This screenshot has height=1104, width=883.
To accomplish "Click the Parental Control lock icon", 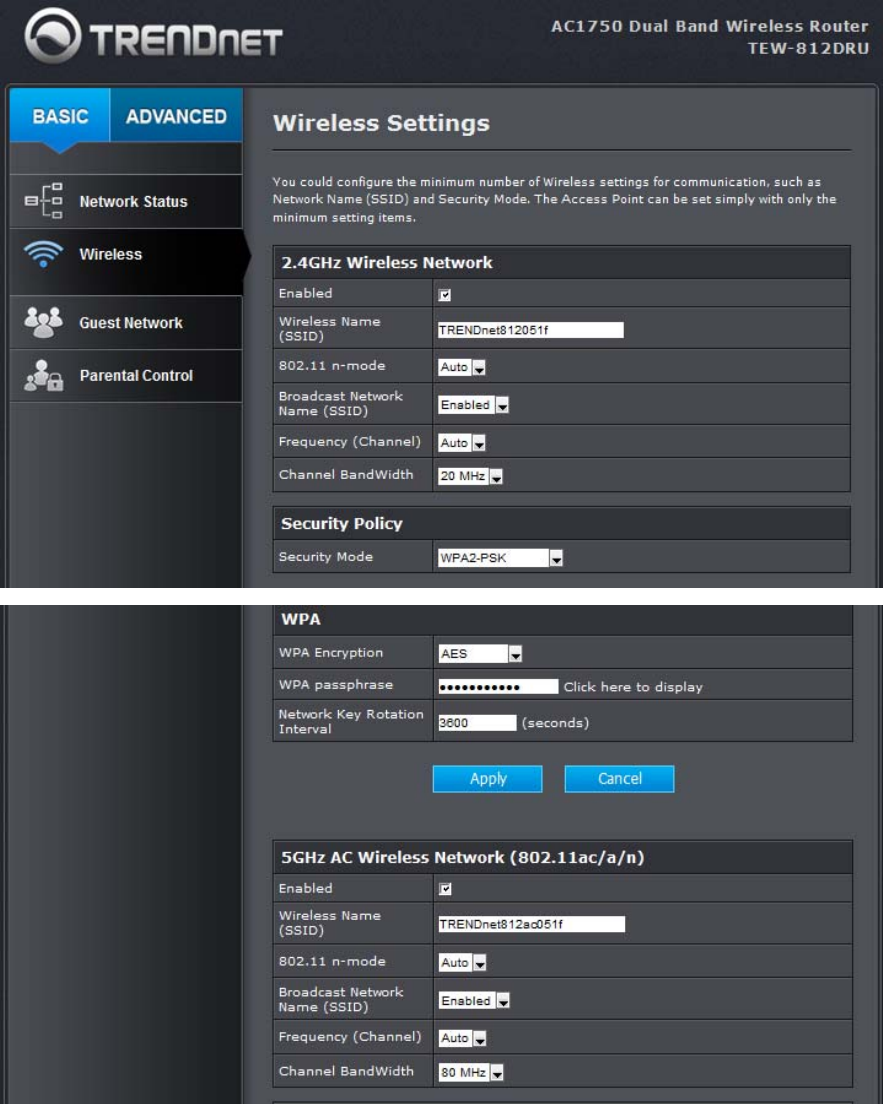I will [44, 375].
